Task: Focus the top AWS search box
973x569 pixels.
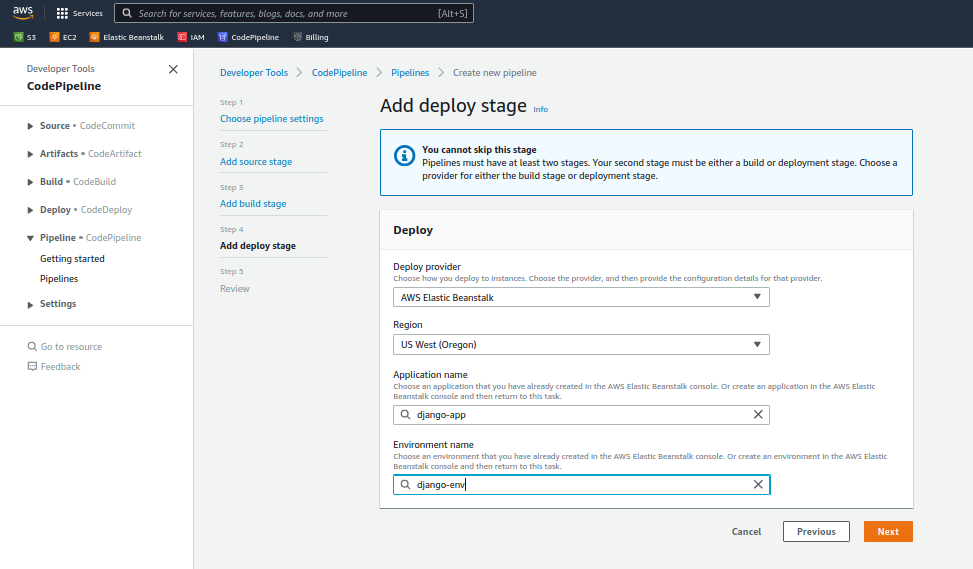Action: tap(294, 13)
